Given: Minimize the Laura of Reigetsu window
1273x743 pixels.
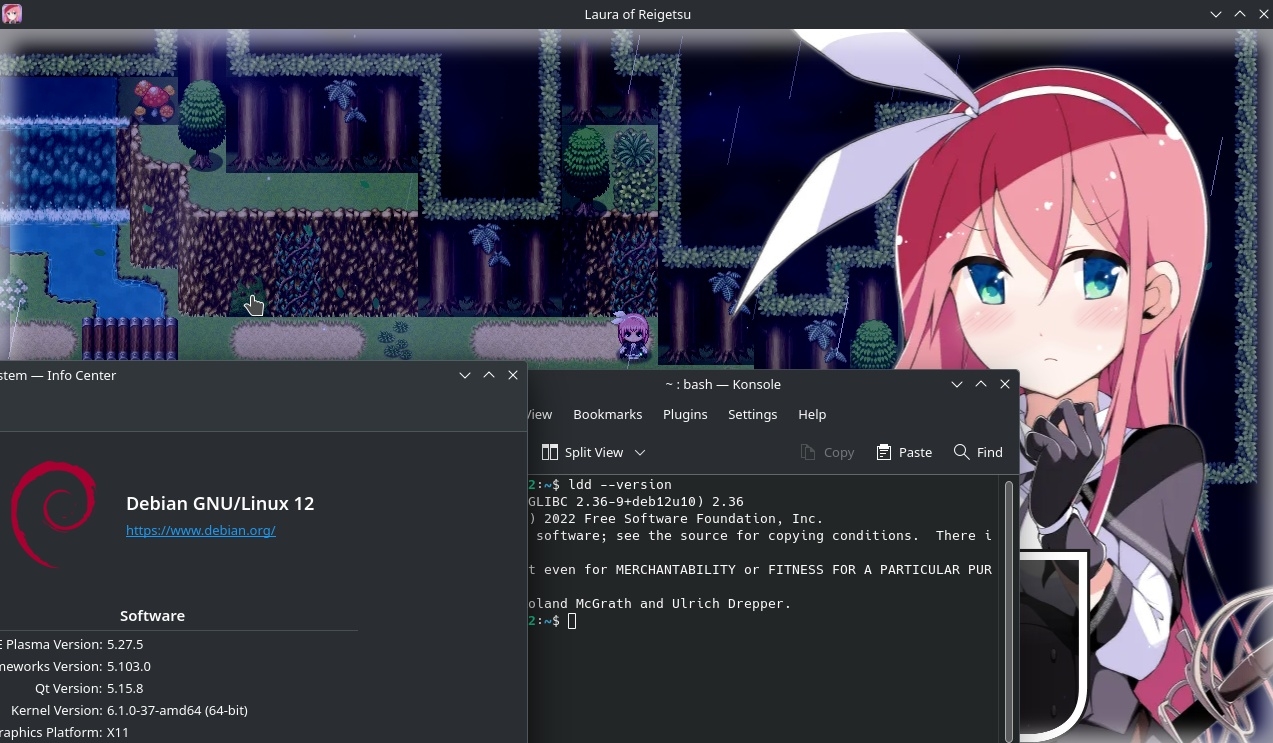Looking at the screenshot, I should 1216,14.
